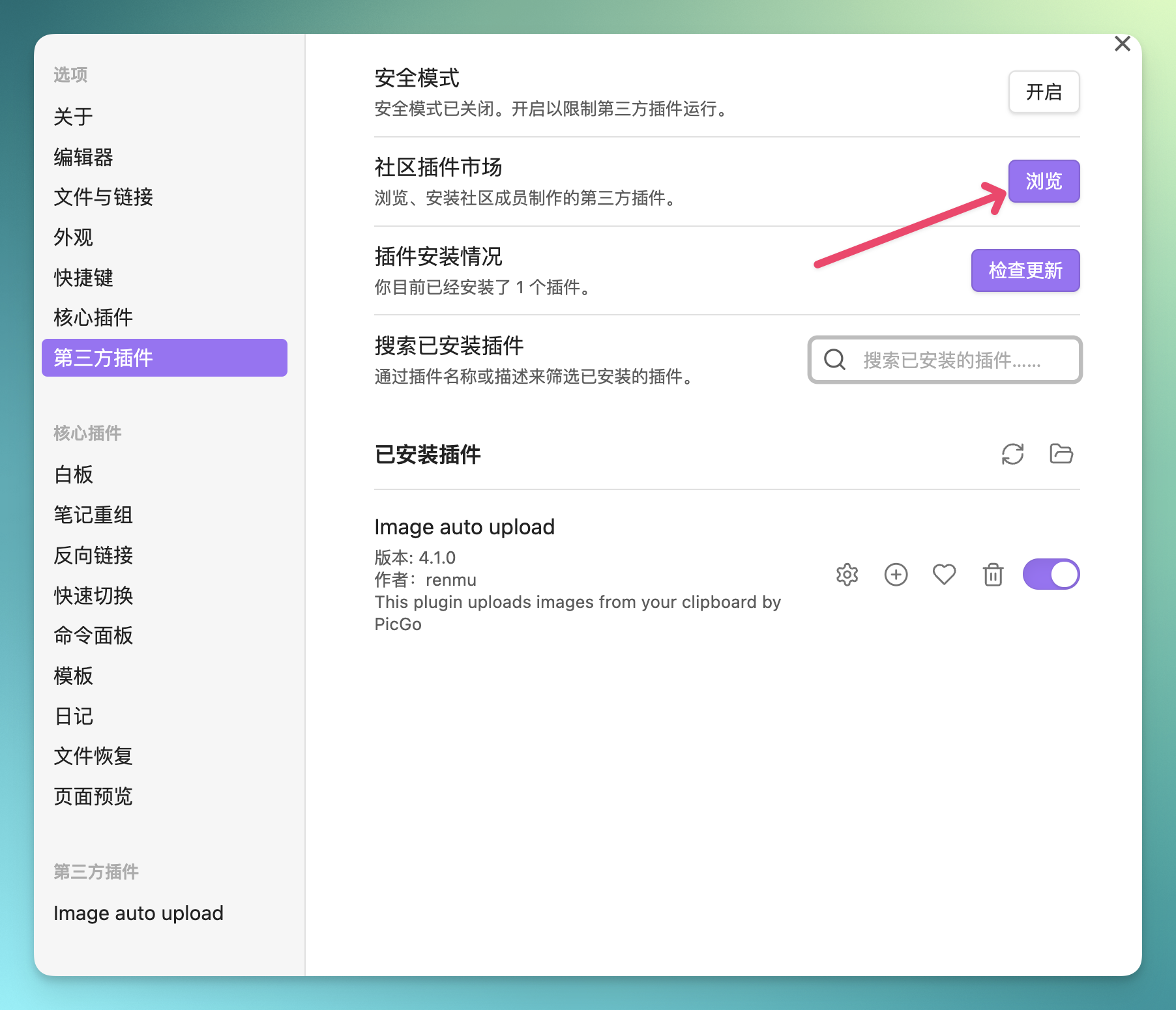This screenshot has width=1176, height=1010.
Task: Click 开启 to enable safe mode
Action: tap(1044, 92)
